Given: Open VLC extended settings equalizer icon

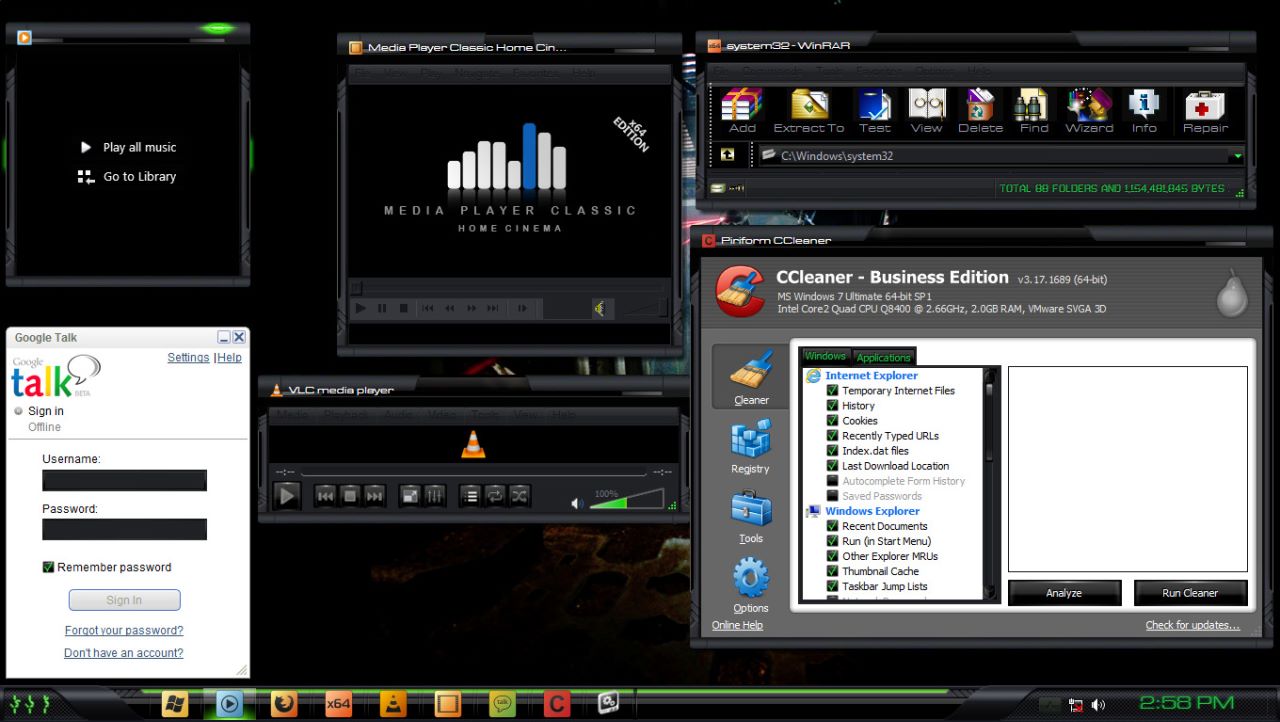Looking at the screenshot, I should 434,495.
